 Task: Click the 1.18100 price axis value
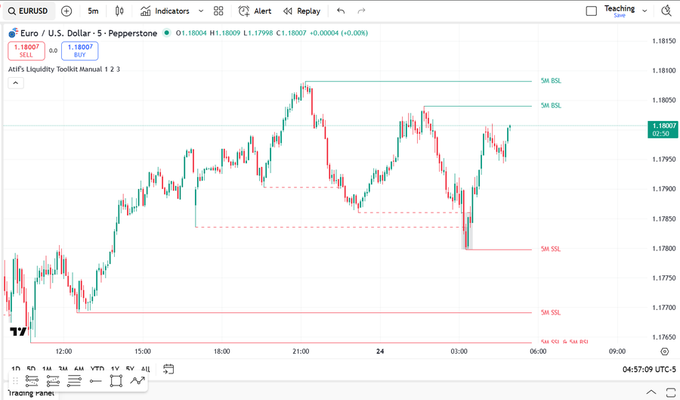[664, 70]
